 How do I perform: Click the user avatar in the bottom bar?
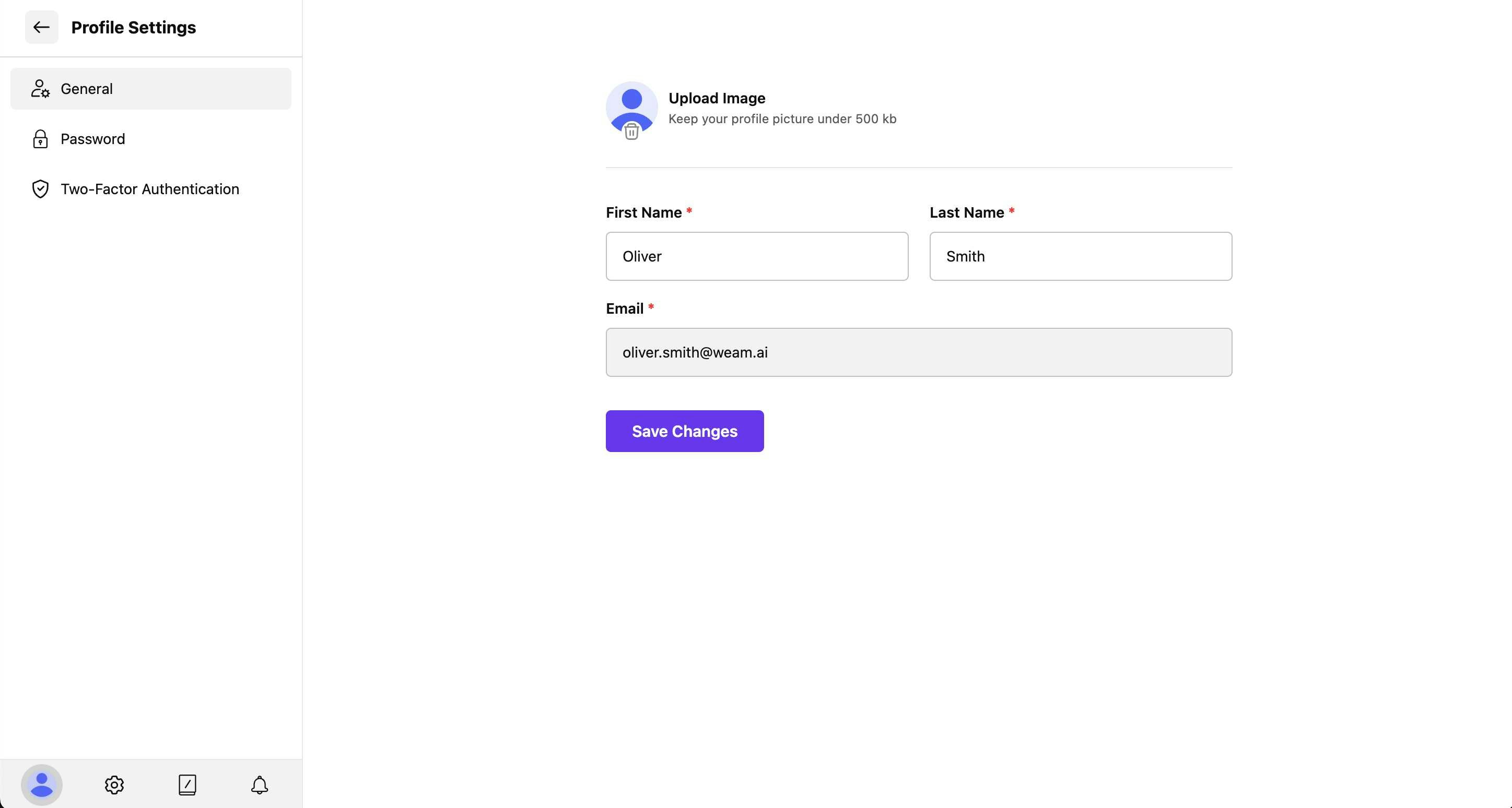[42, 785]
